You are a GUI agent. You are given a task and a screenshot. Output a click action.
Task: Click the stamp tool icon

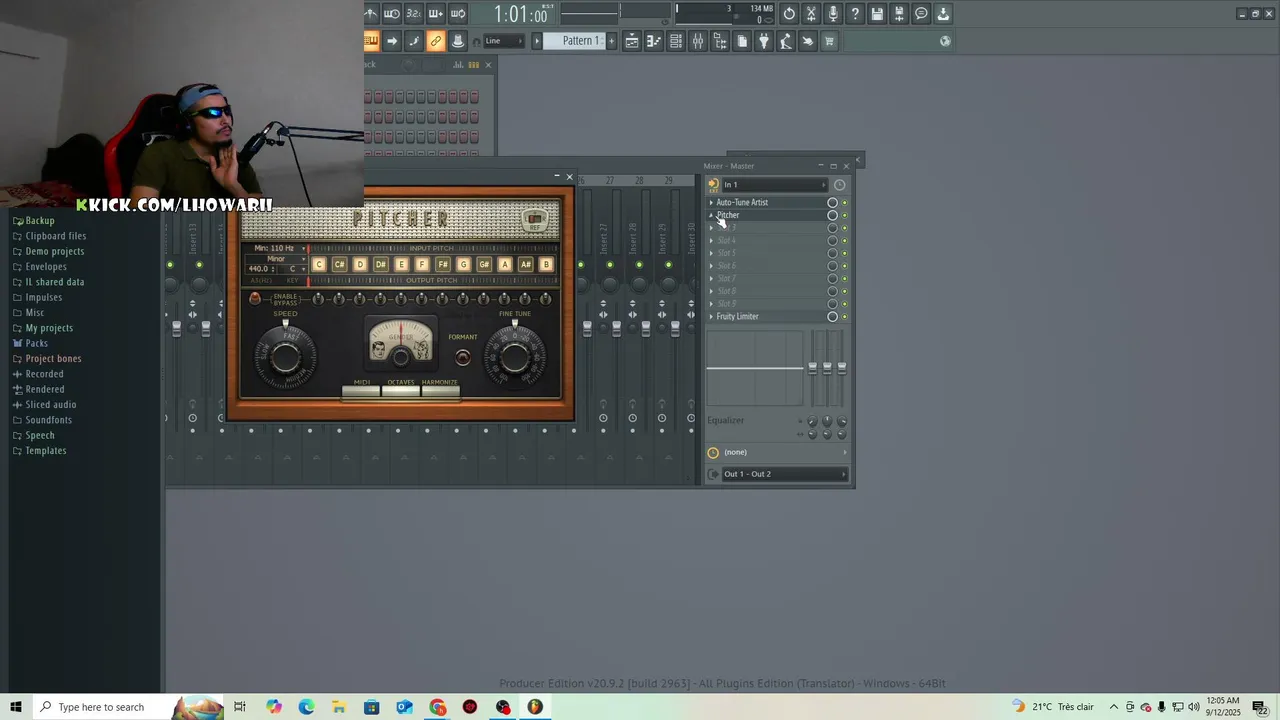point(457,41)
